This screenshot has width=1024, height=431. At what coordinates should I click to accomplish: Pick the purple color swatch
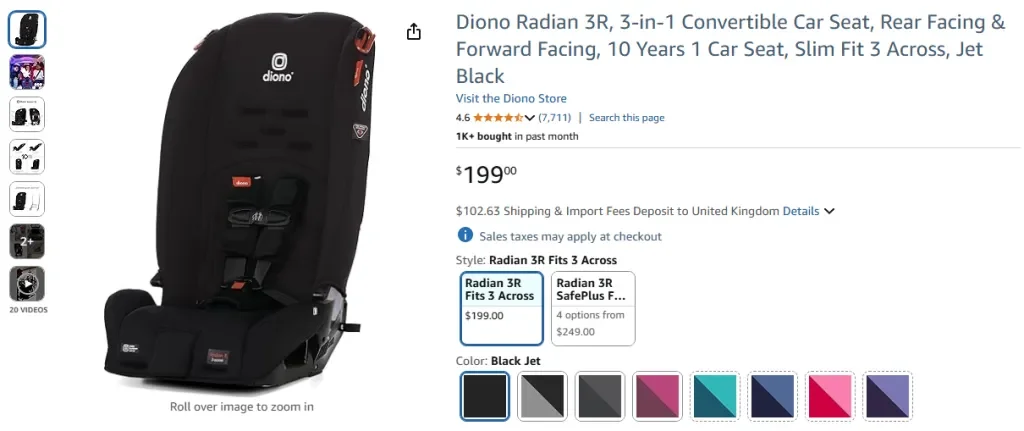(x=888, y=396)
